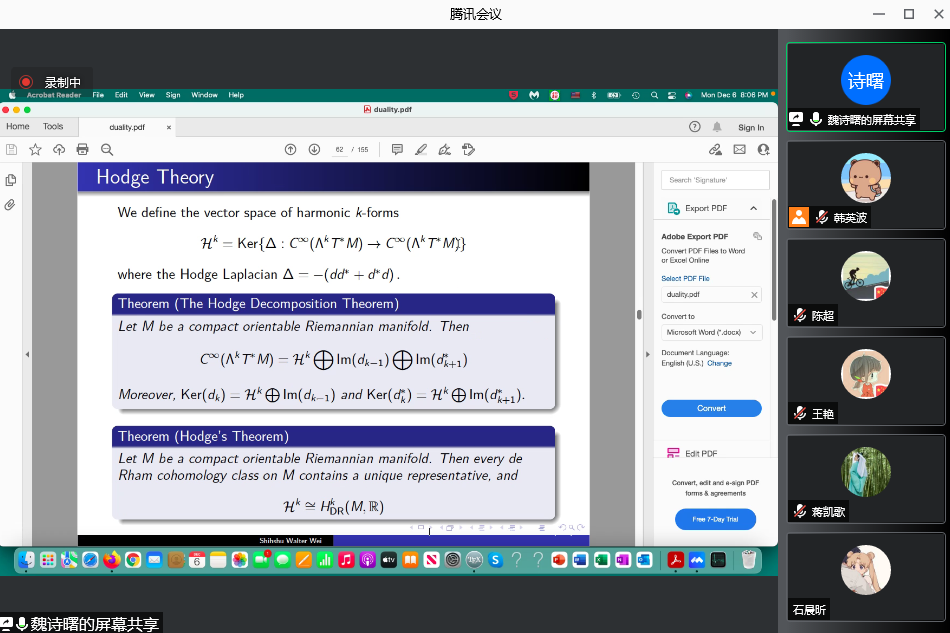Open the attachments paperclip panel
This screenshot has width=950, height=633.
coord(11,205)
